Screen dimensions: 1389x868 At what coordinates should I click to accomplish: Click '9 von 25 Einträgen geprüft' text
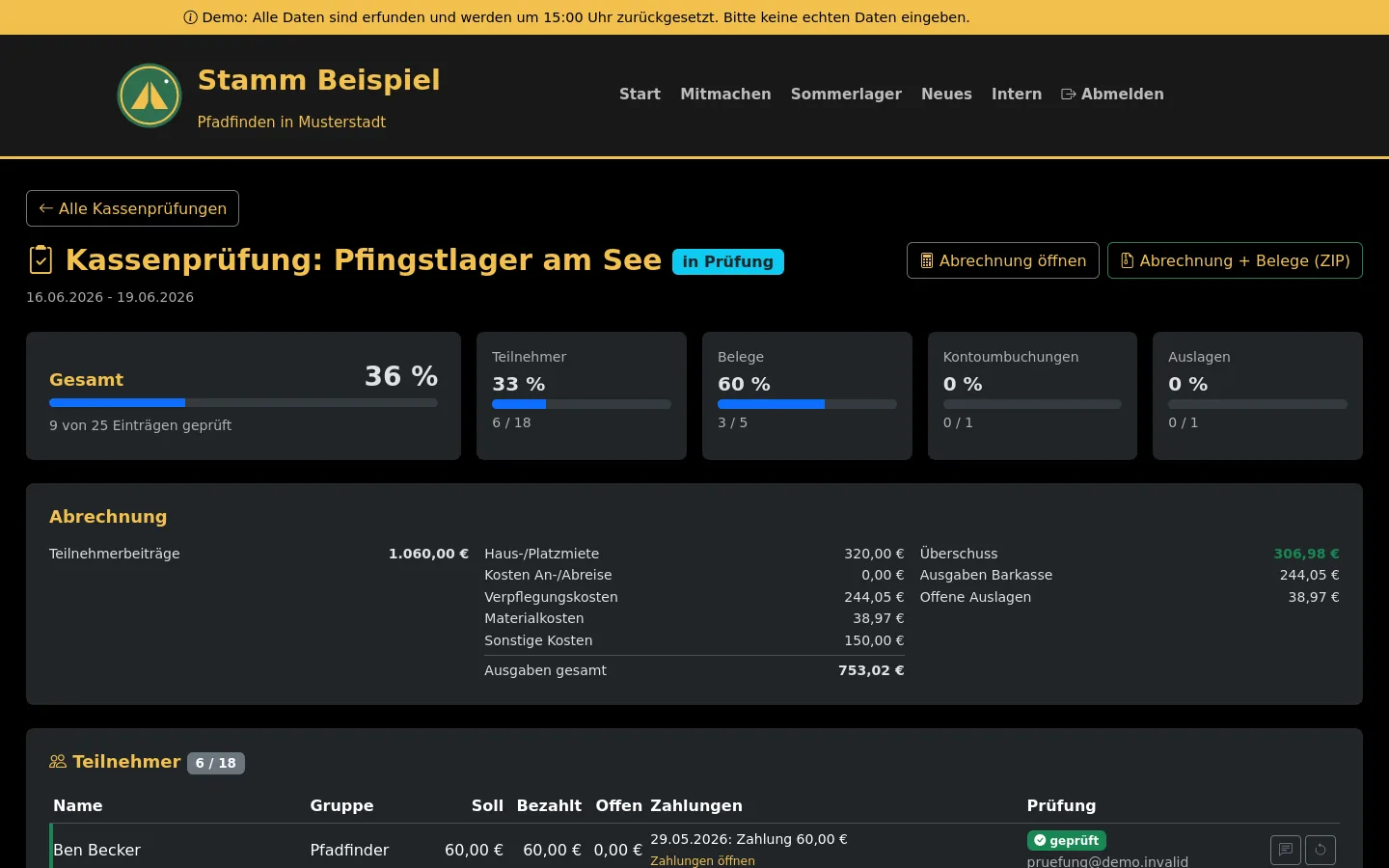(x=141, y=425)
